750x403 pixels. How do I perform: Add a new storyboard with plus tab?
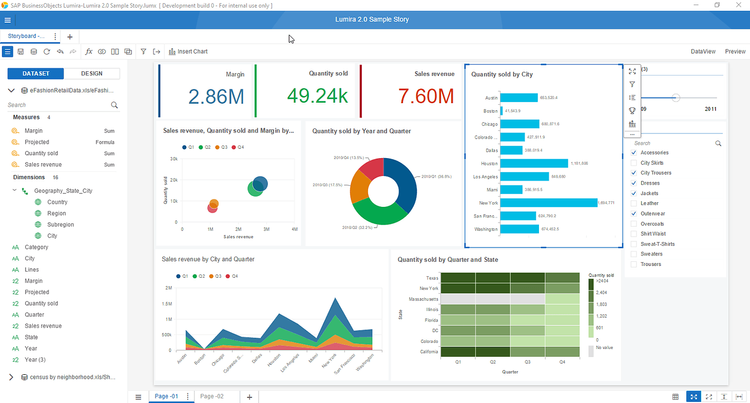(70, 37)
